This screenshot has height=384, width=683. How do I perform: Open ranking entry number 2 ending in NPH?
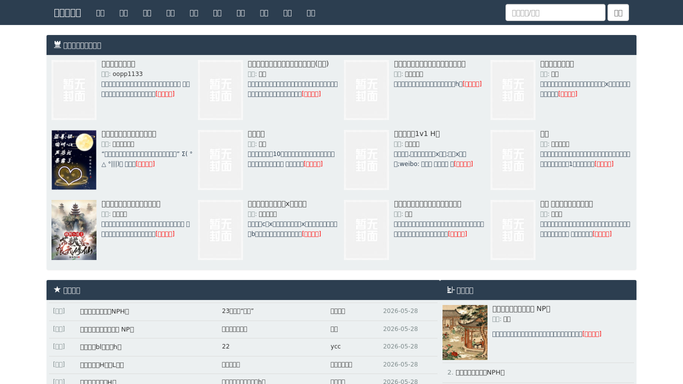pos(480,373)
